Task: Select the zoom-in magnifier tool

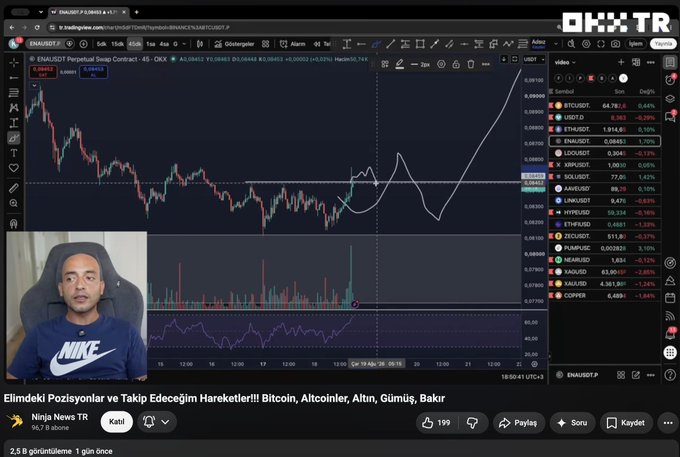Action: [x=14, y=203]
